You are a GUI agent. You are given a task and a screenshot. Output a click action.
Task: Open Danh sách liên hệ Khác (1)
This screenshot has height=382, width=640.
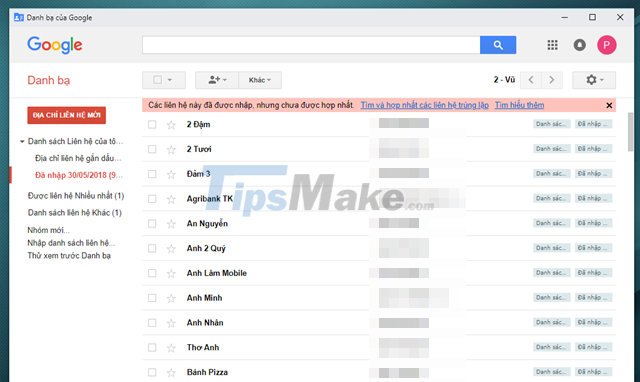click(75, 213)
